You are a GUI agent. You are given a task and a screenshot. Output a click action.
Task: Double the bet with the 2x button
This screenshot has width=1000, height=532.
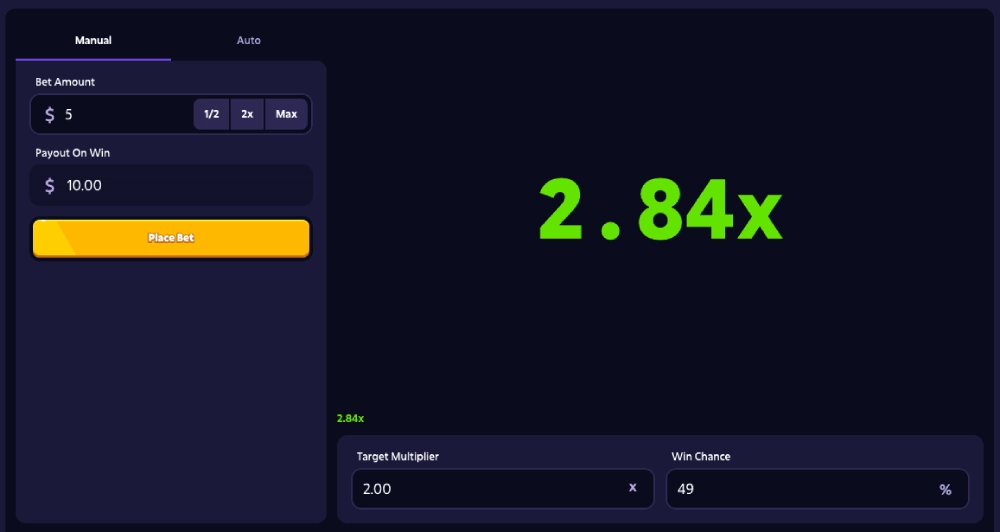click(x=247, y=114)
